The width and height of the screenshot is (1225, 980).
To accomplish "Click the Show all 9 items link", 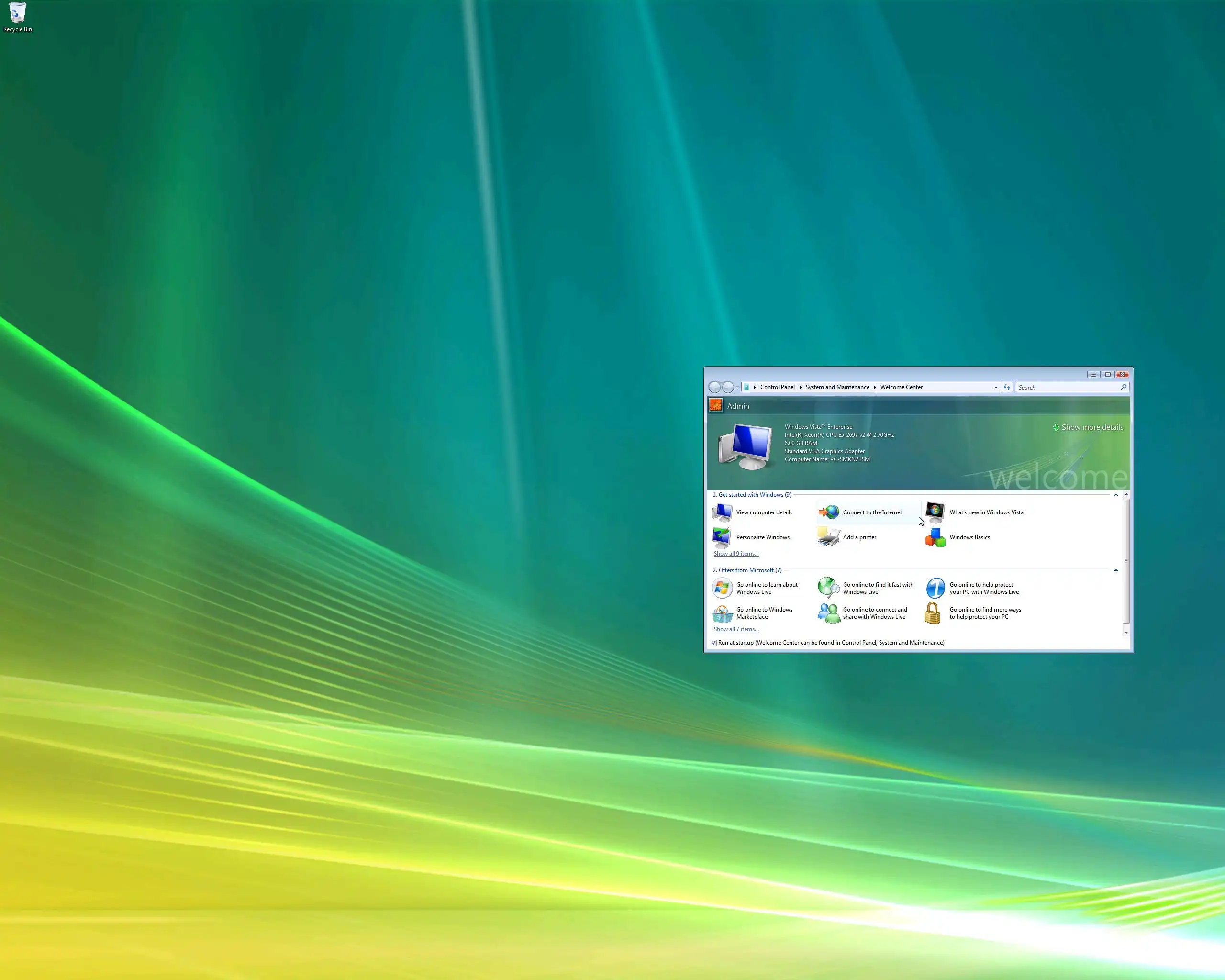I will (x=736, y=554).
